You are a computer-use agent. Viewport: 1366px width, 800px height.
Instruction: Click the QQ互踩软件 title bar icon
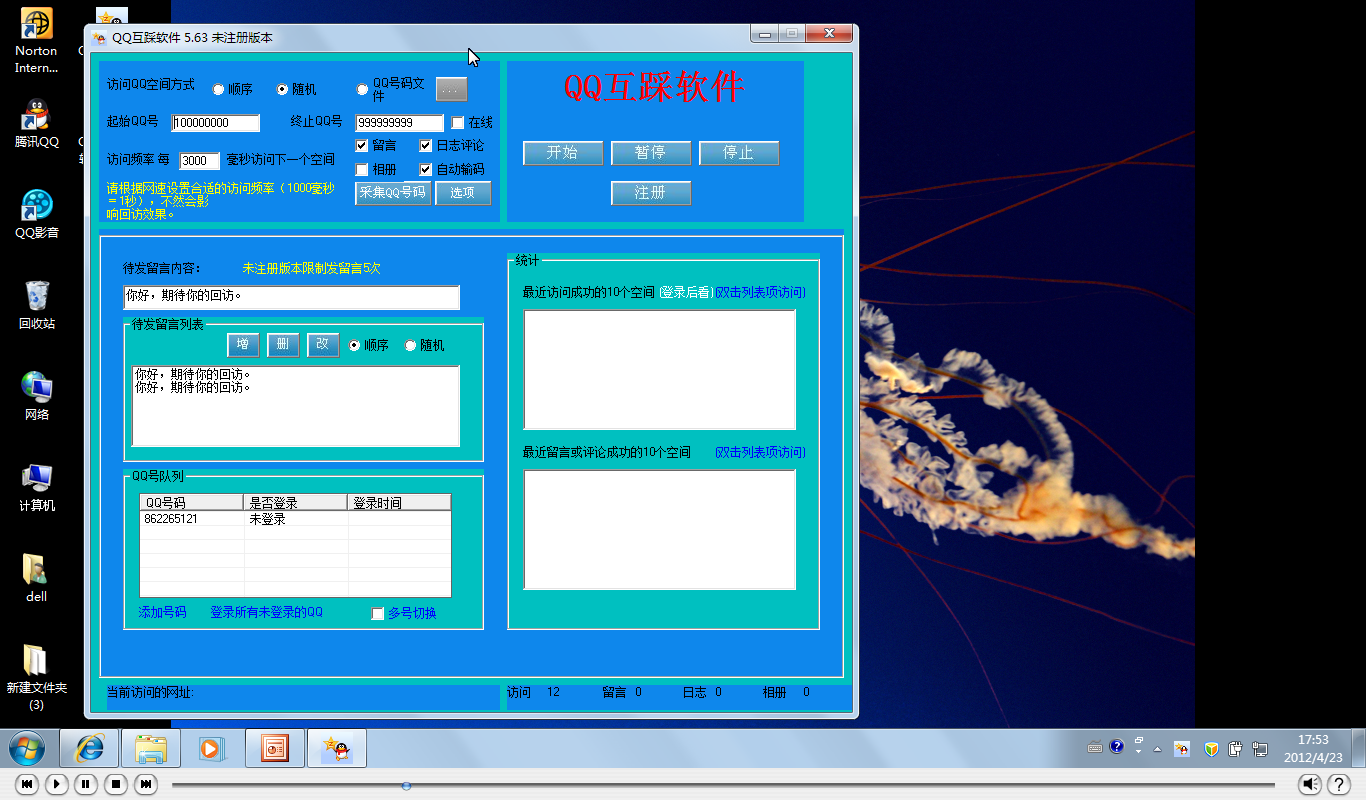pos(99,38)
